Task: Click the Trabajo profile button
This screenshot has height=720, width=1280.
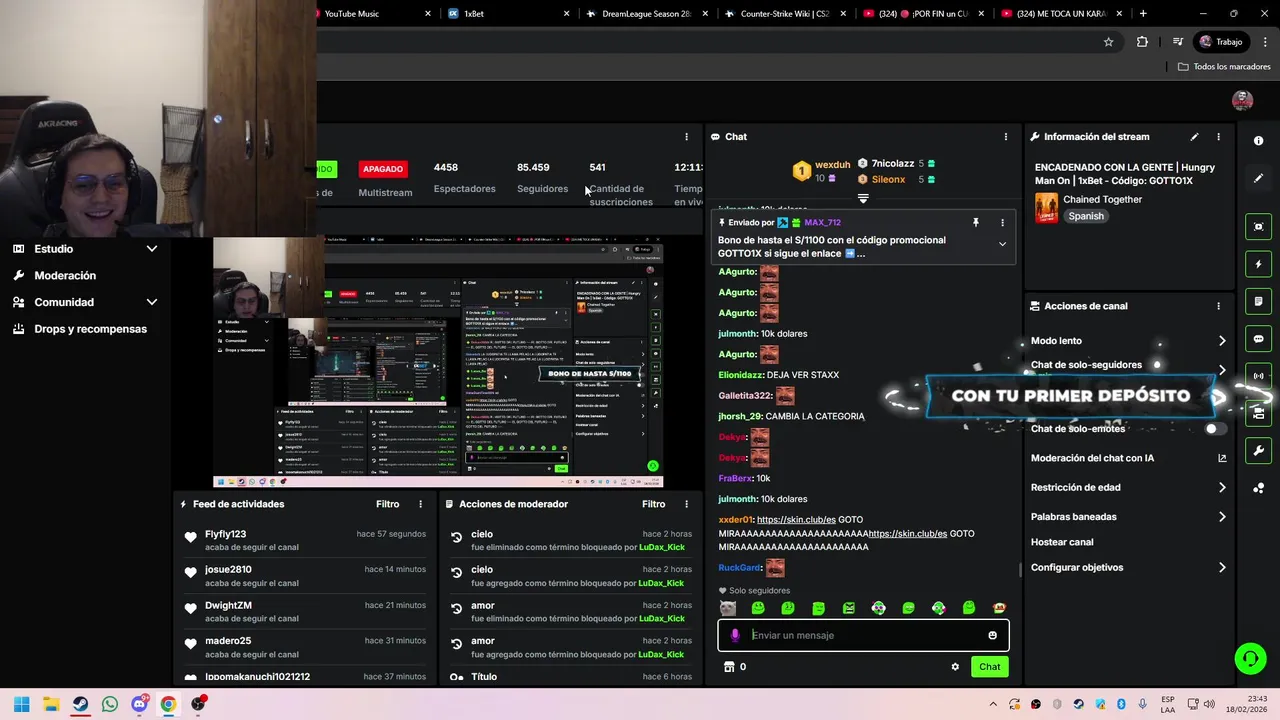Action: coord(1221,42)
